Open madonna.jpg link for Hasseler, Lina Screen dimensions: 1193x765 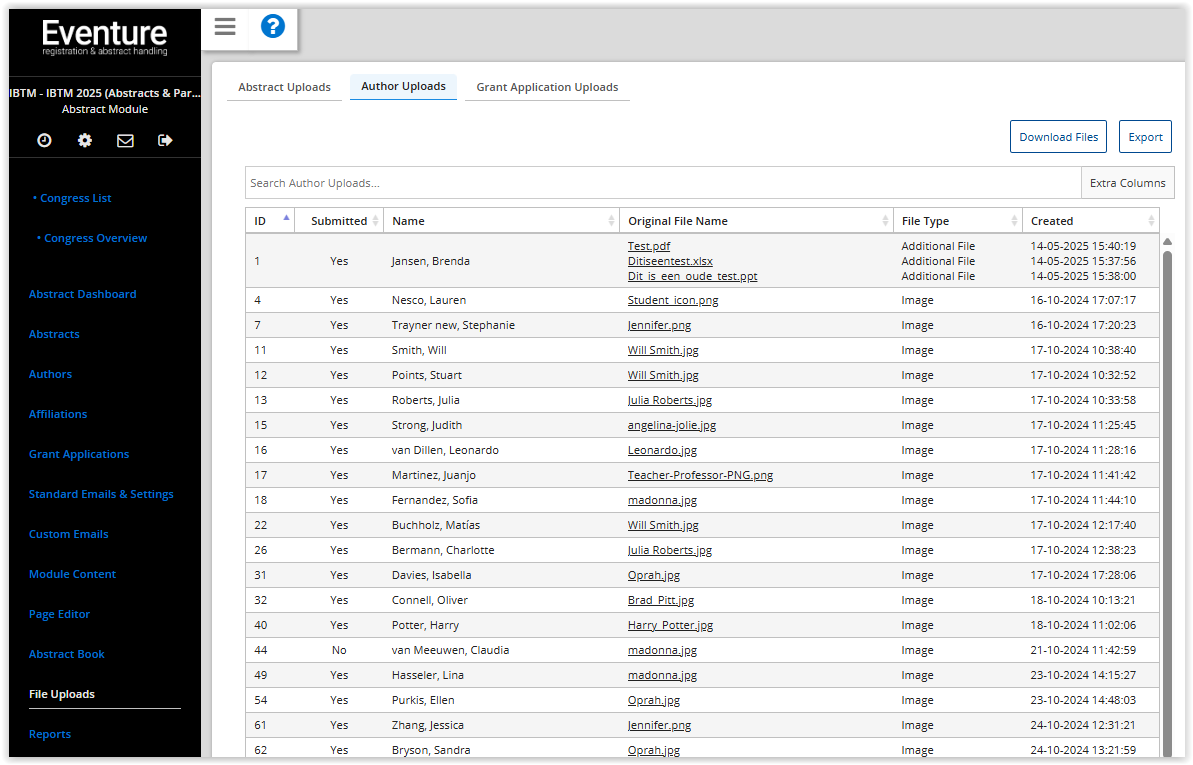click(x=662, y=675)
